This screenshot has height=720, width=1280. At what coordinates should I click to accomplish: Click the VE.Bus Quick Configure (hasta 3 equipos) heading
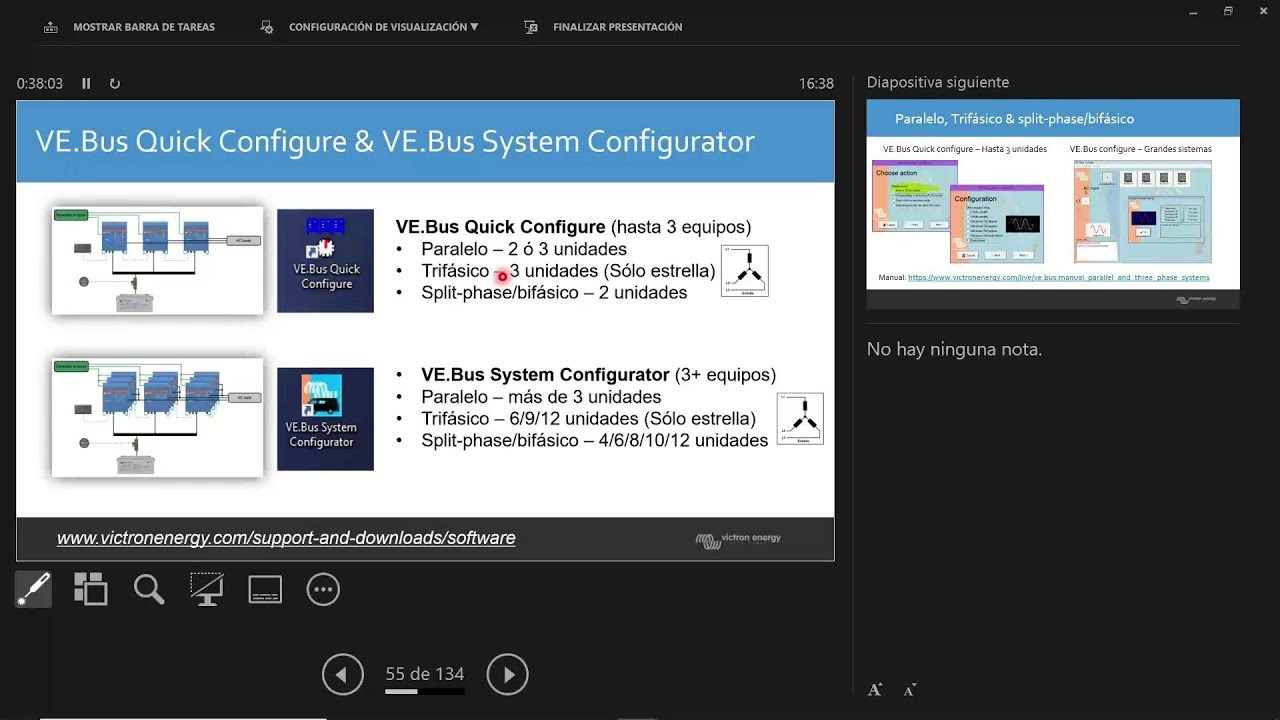(x=573, y=227)
